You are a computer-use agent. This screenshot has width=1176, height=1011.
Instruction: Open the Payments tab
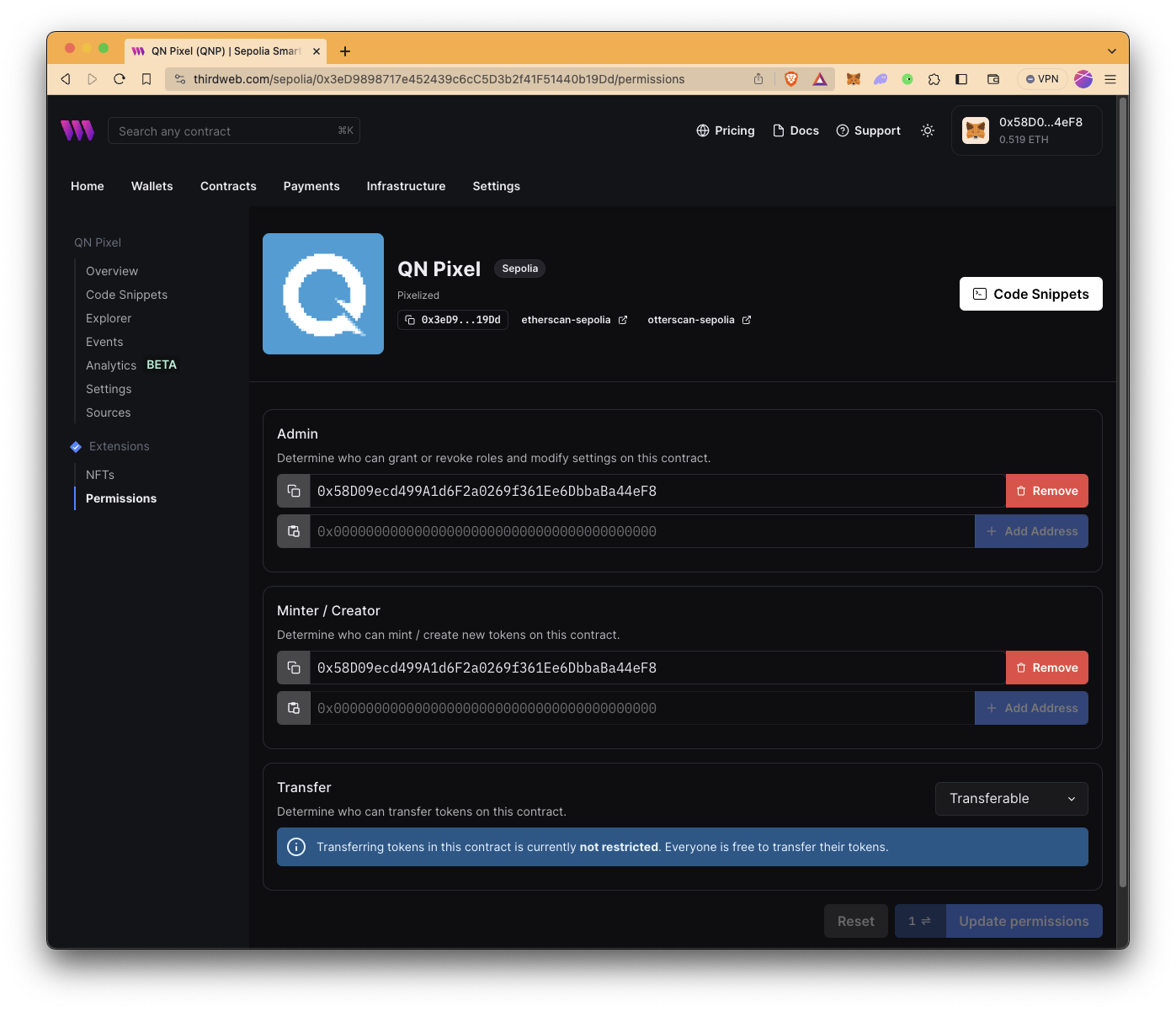pyautogui.click(x=311, y=186)
